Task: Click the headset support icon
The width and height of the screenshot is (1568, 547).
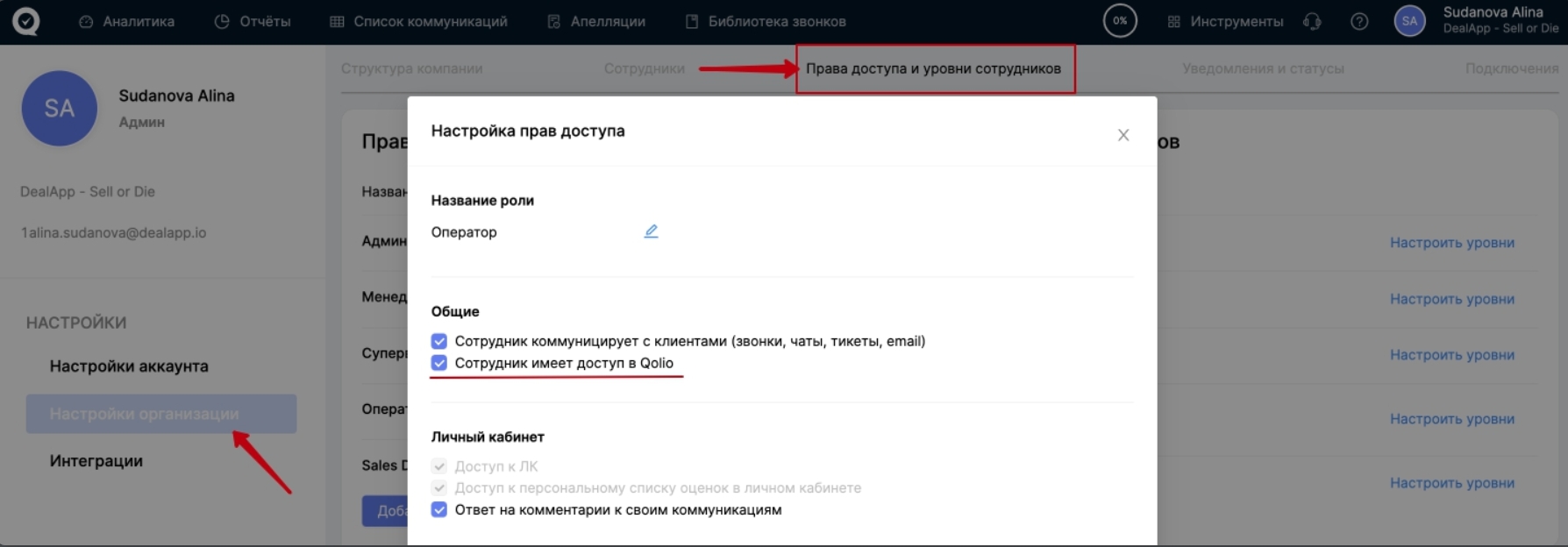Action: click(x=1312, y=21)
